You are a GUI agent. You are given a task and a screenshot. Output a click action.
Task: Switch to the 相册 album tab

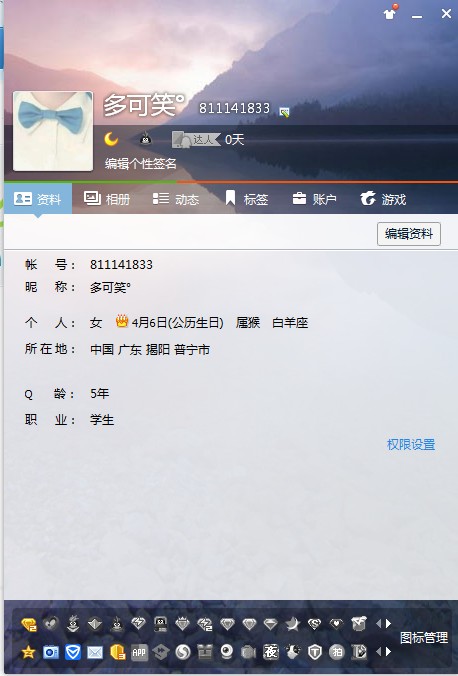click(x=107, y=199)
